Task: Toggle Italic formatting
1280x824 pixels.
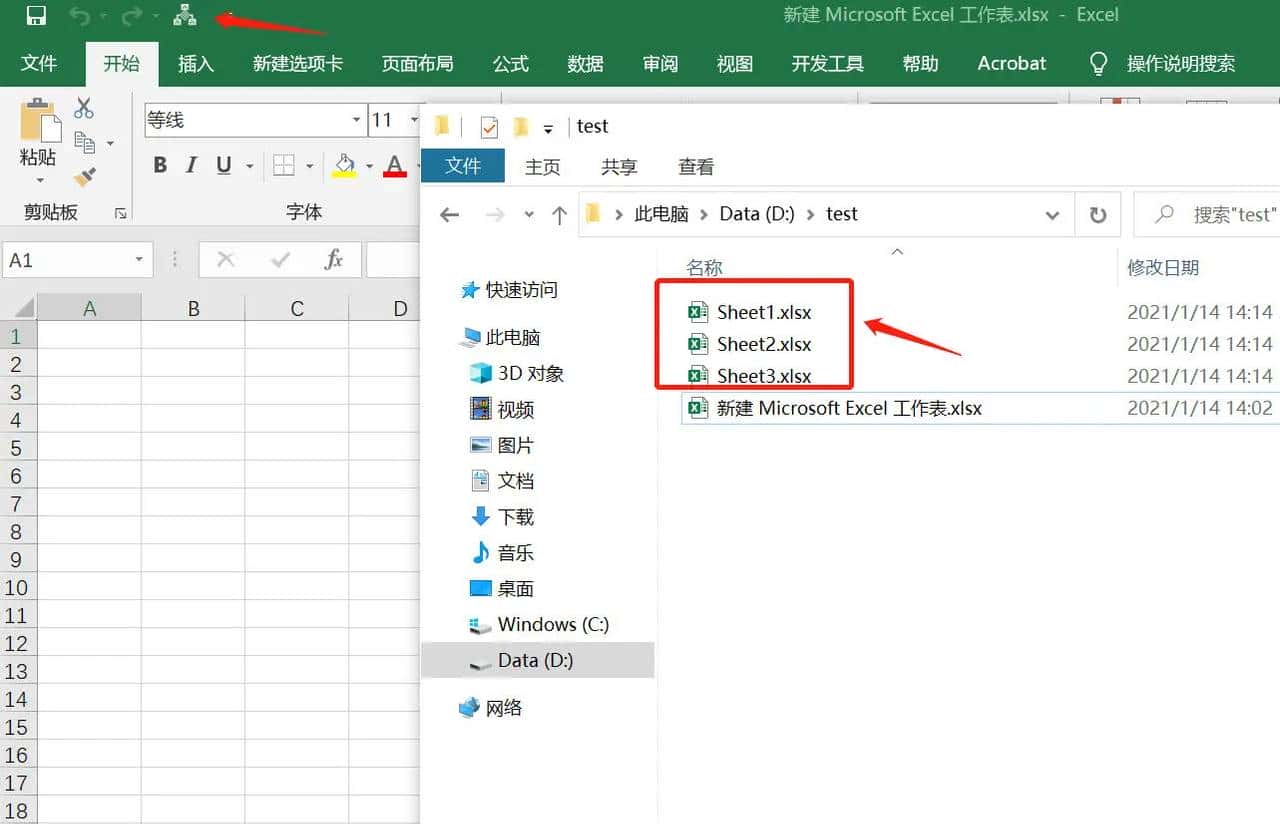Action: tap(190, 165)
